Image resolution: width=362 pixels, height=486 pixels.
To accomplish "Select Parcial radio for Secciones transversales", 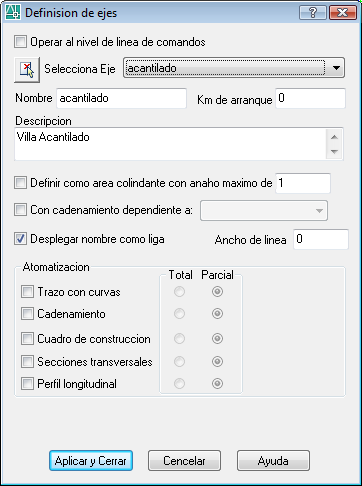I will tap(217, 361).
